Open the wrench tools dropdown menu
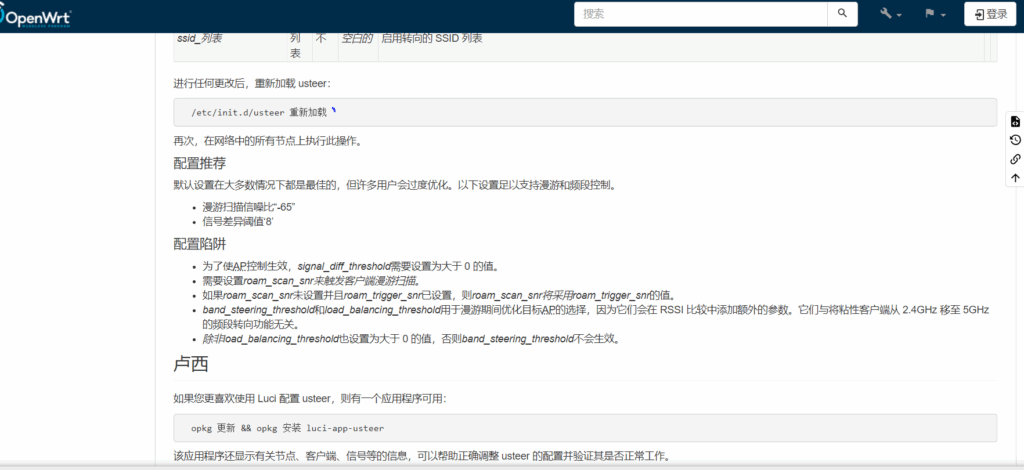 click(x=890, y=14)
